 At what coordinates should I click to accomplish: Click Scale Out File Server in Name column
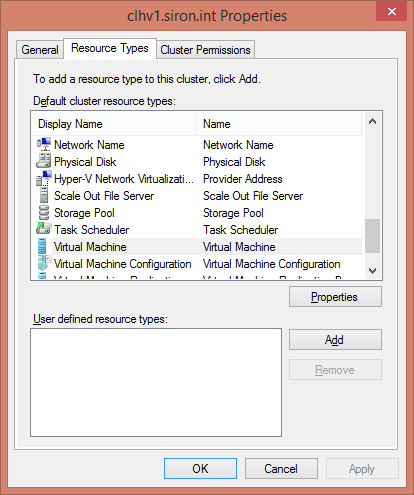point(253,196)
